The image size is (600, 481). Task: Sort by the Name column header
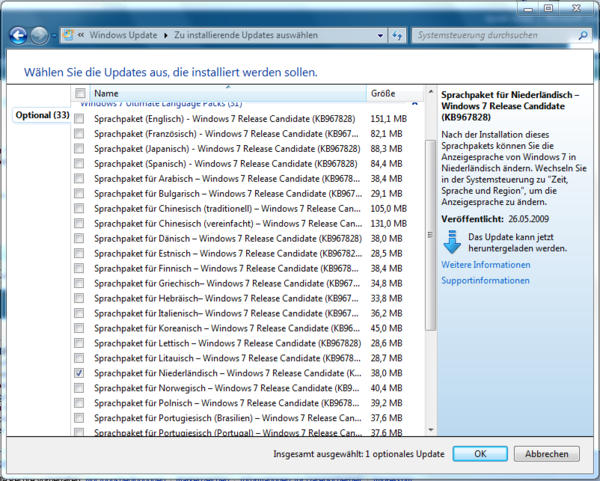(228, 93)
